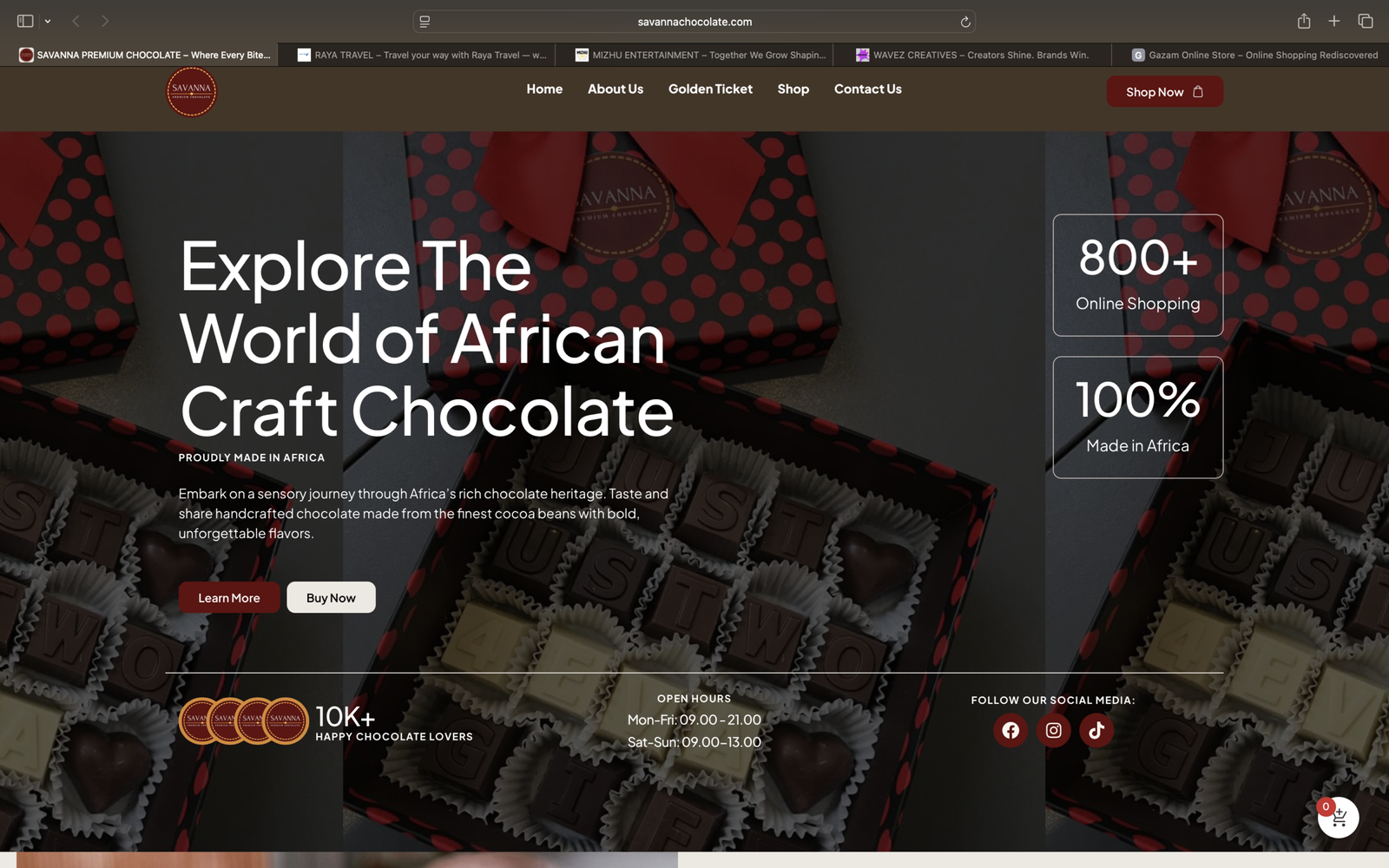Reload the page with the refresh icon
The image size is (1389, 868).
pos(964,22)
